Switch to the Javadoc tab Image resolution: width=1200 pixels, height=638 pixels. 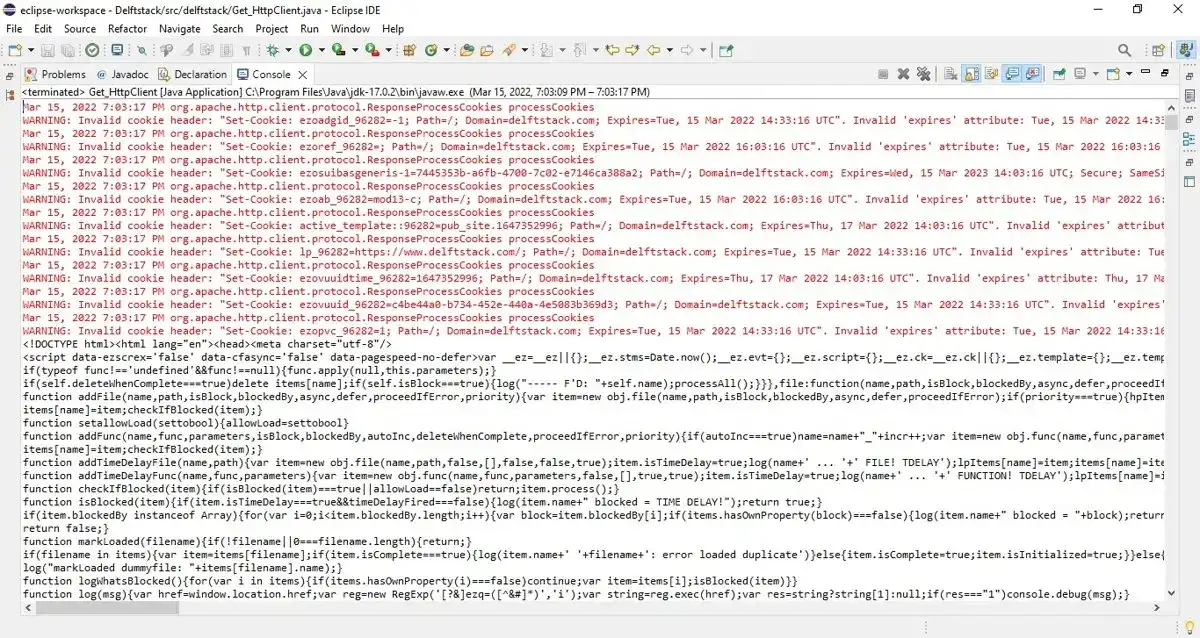click(124, 74)
